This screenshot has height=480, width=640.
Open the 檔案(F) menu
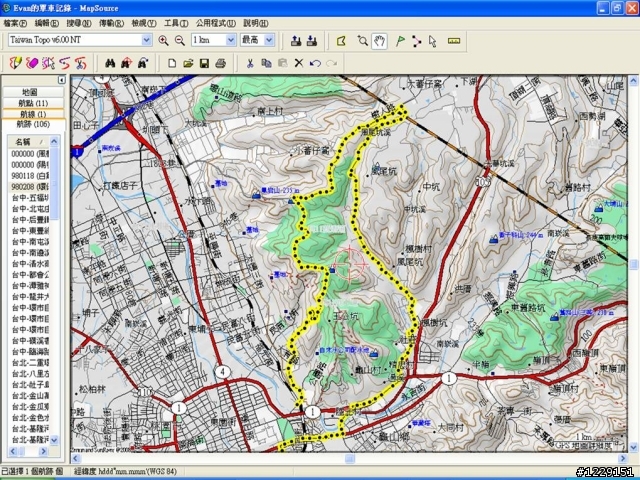pos(15,23)
